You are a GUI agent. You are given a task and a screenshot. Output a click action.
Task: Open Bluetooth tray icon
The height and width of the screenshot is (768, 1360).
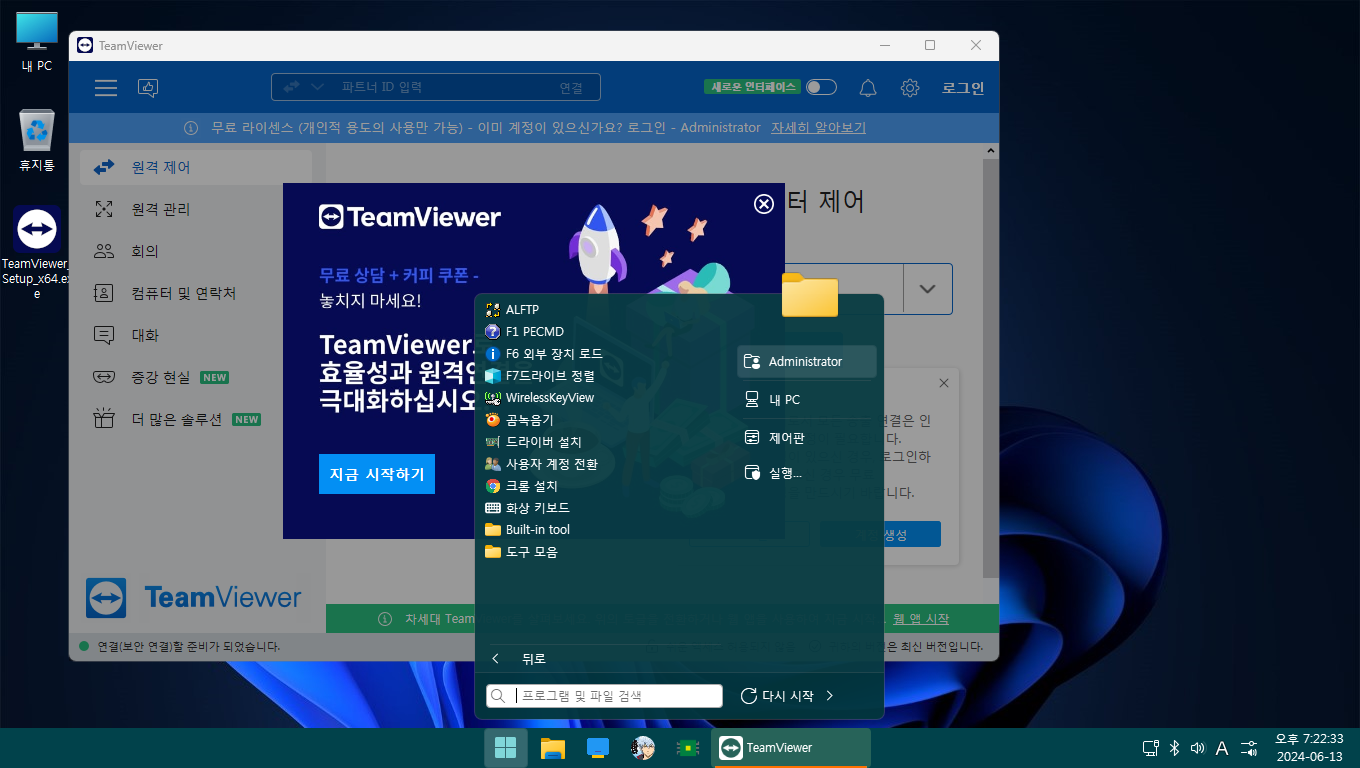(x=1176, y=748)
